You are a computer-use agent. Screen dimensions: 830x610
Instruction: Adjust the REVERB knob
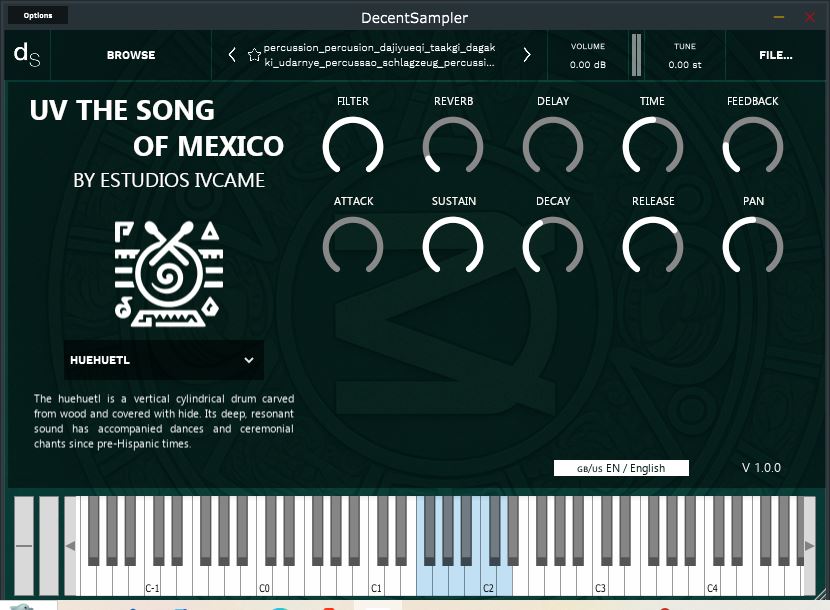pyautogui.click(x=453, y=147)
